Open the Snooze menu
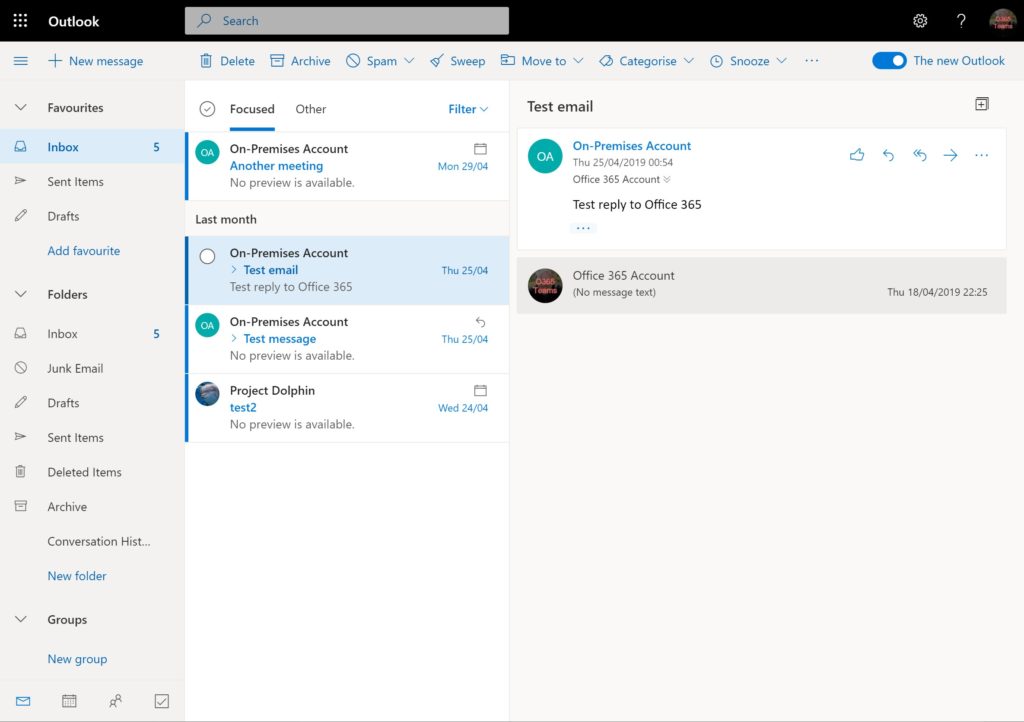This screenshot has height=722, width=1024. click(x=748, y=61)
